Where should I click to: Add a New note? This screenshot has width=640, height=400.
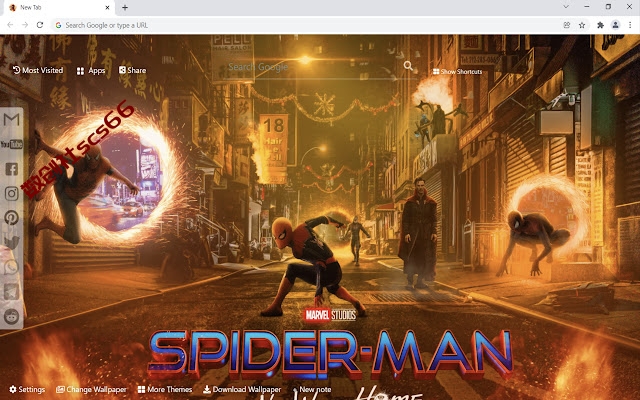pos(312,389)
